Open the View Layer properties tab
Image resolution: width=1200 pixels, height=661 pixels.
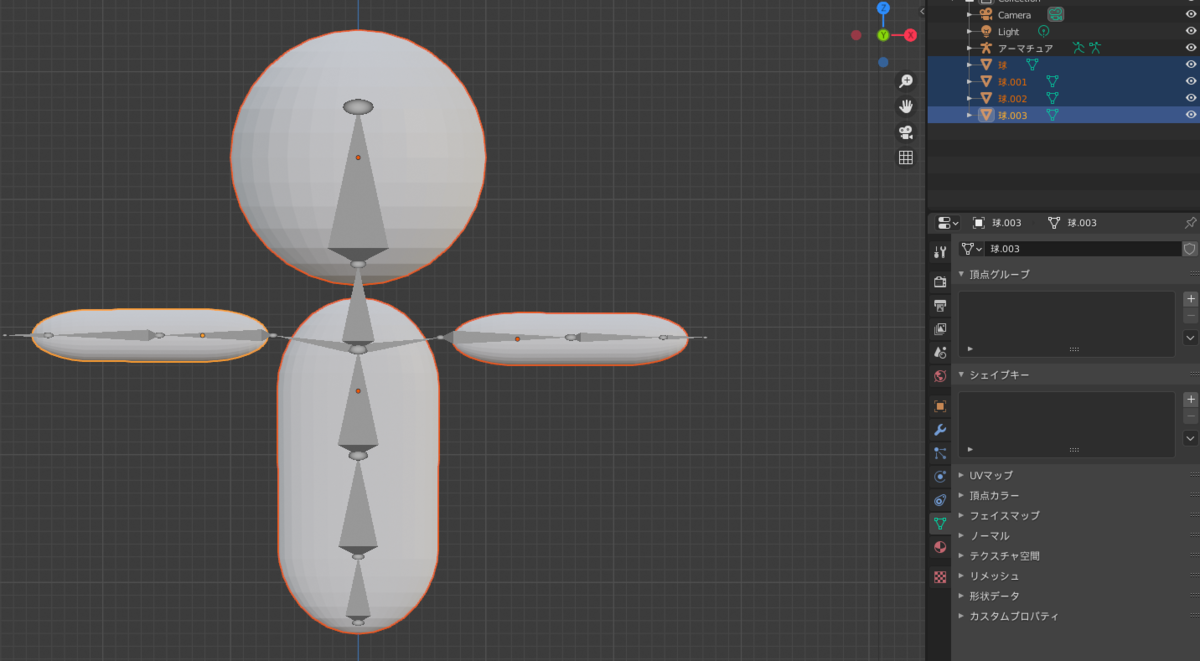pyautogui.click(x=939, y=329)
